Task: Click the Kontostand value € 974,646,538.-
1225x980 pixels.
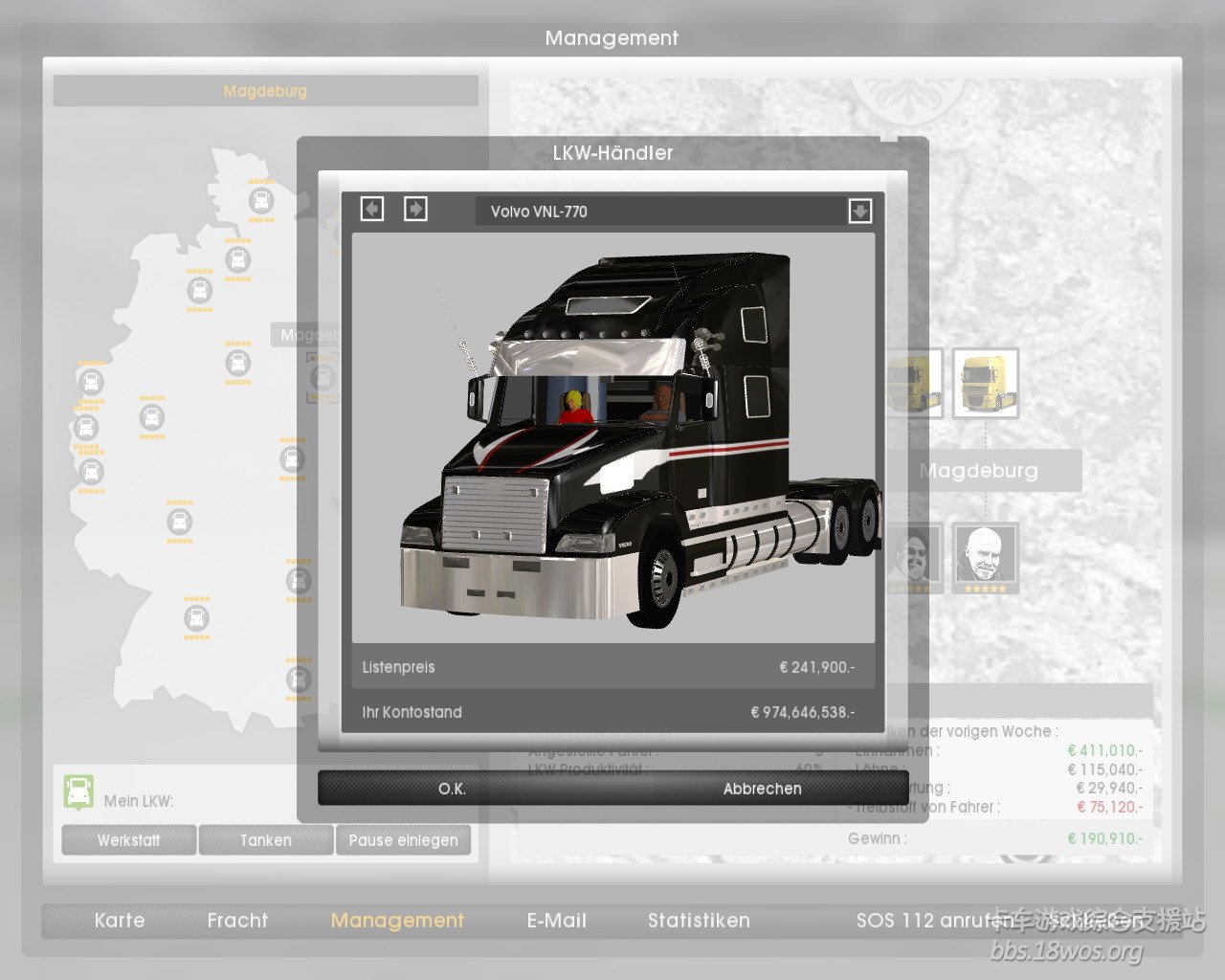Action: tap(803, 712)
